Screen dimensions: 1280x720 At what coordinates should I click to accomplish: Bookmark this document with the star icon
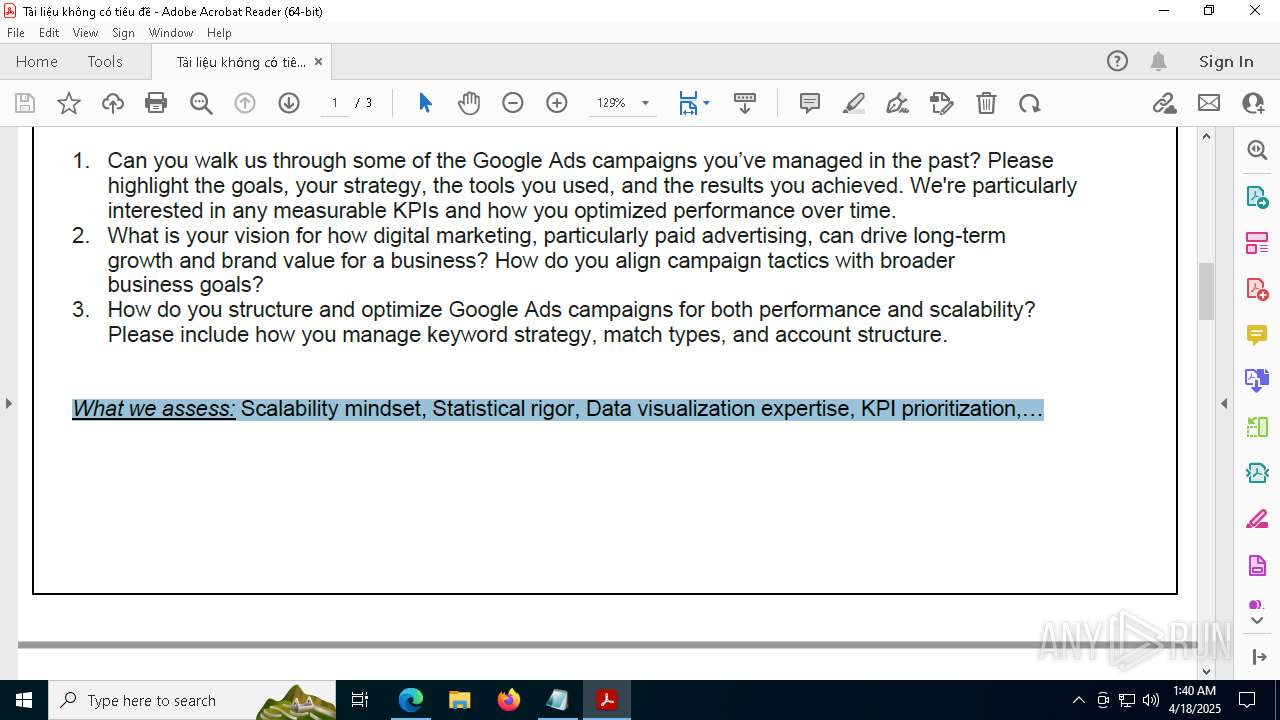(69, 103)
